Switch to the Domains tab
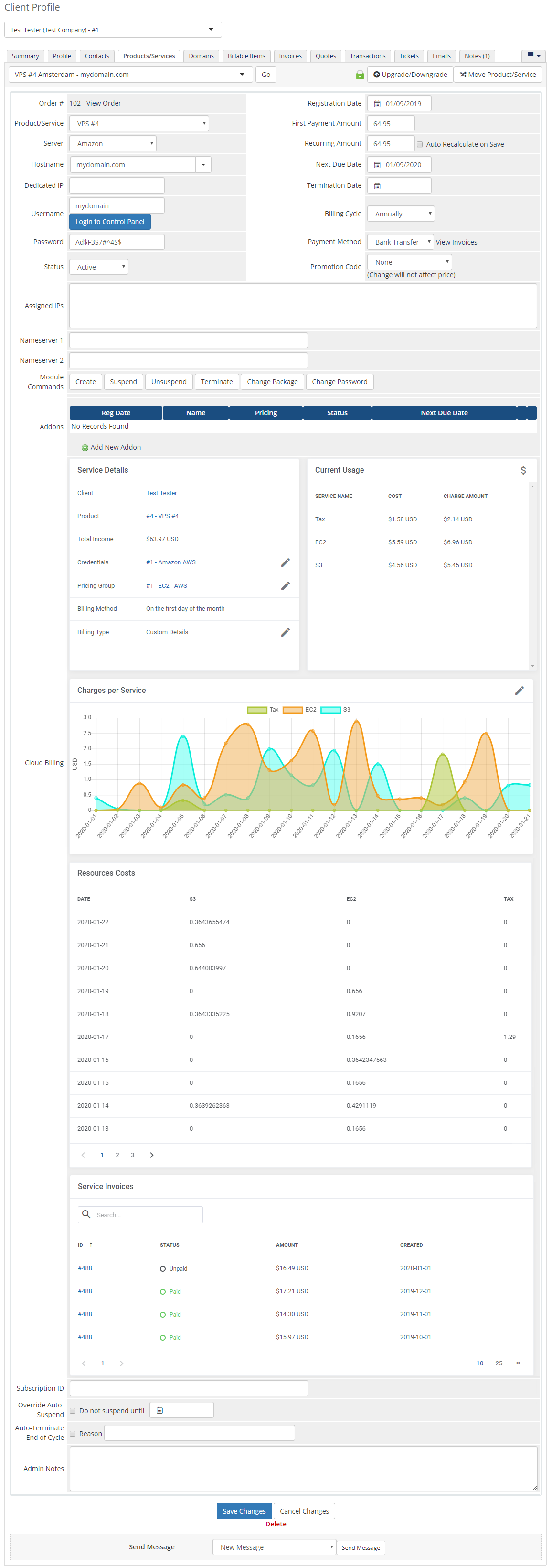552x1568 pixels. coord(201,56)
